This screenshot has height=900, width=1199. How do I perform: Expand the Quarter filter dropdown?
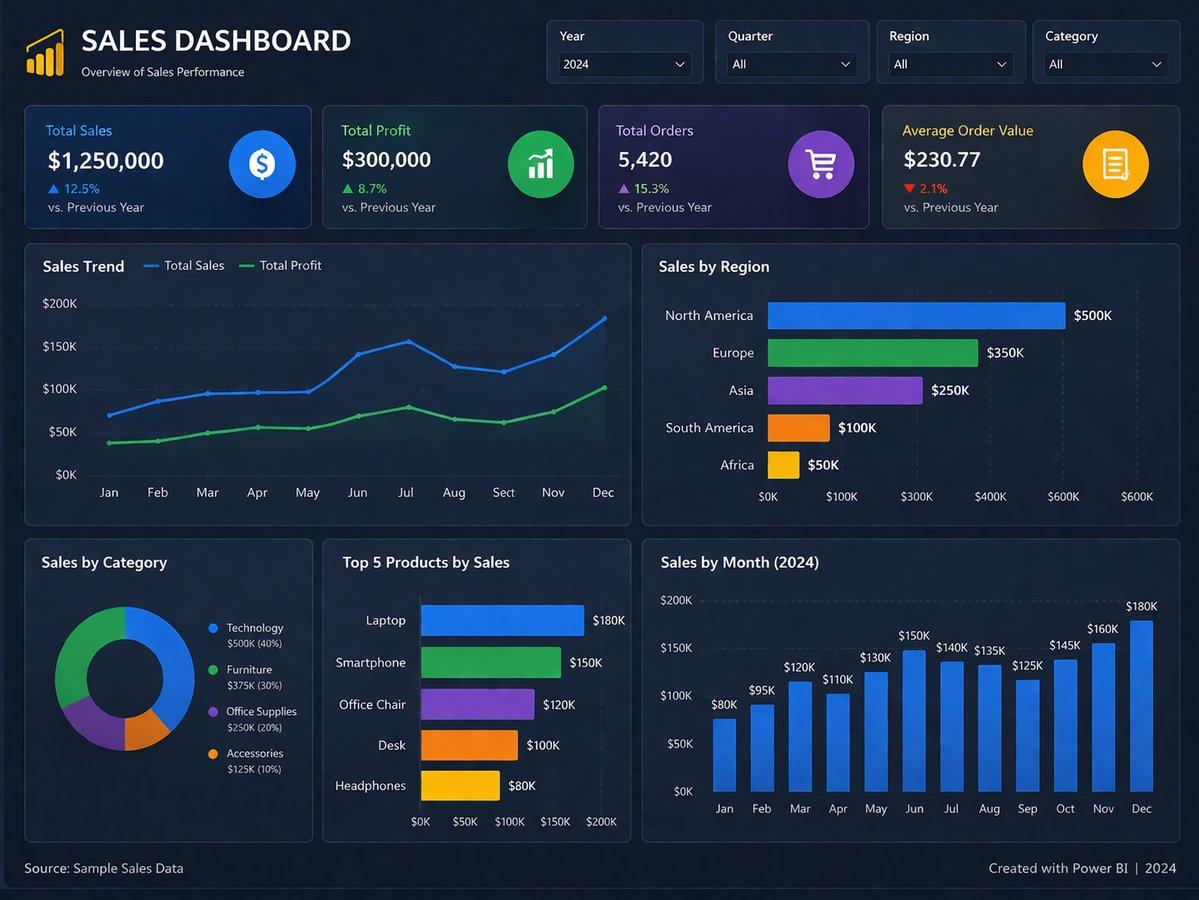tap(791, 64)
